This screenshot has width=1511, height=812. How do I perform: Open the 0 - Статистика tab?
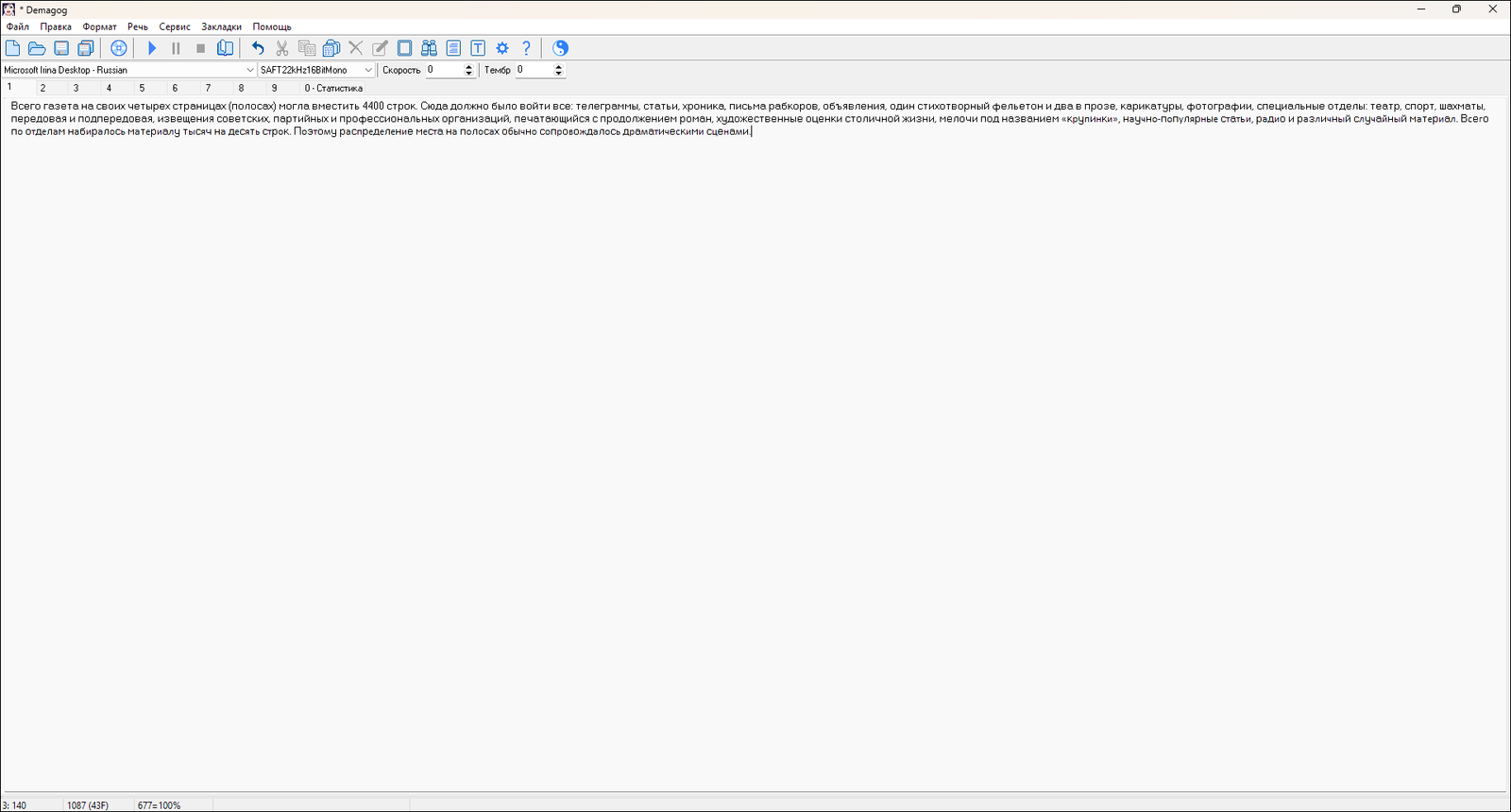tap(333, 88)
